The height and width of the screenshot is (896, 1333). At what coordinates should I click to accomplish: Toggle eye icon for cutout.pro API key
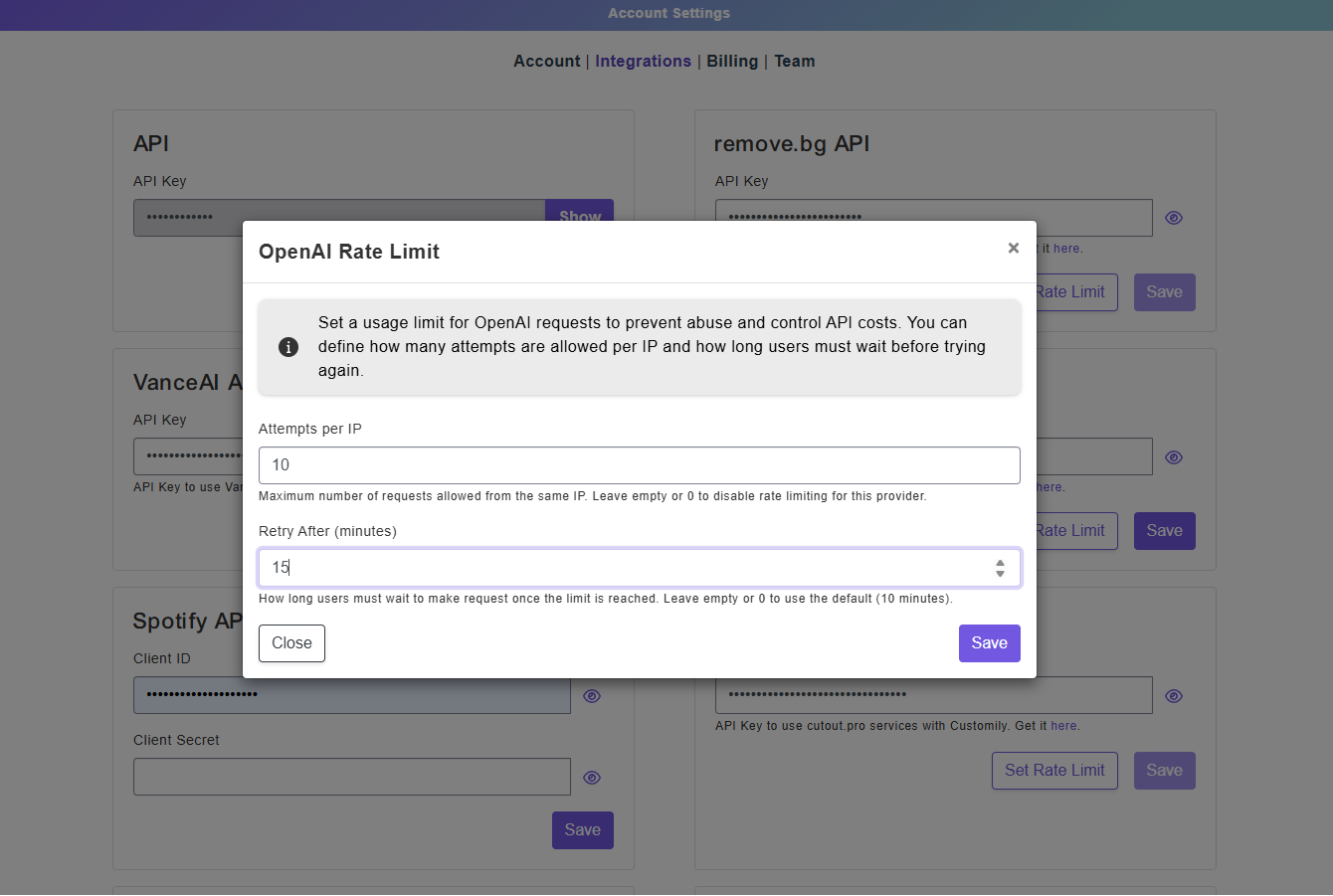1174,696
